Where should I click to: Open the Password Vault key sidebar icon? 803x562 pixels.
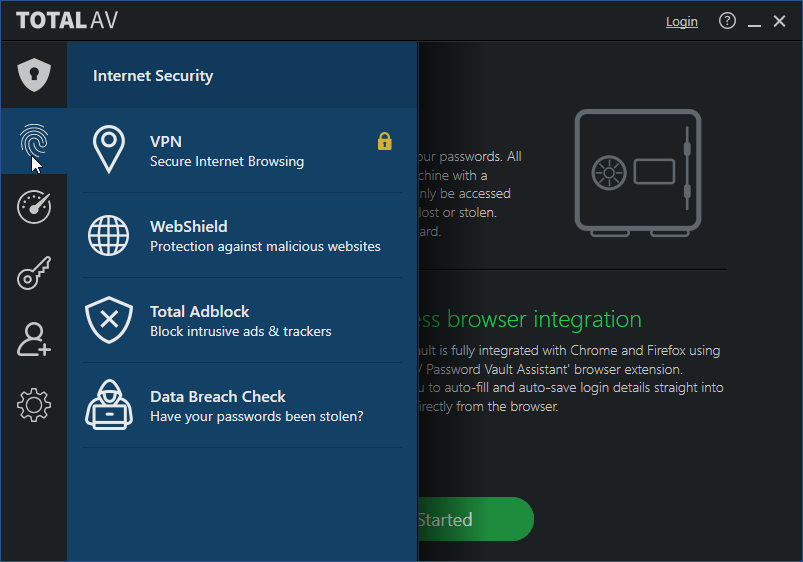(x=34, y=273)
